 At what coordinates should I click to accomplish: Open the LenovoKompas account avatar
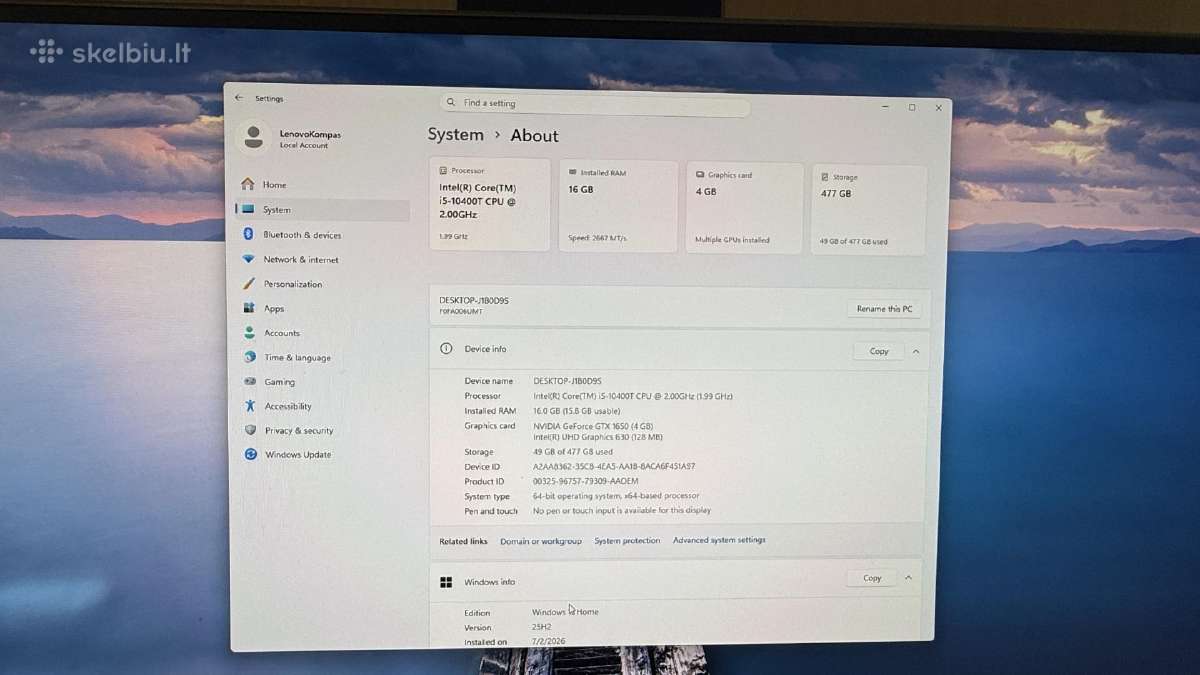pos(253,137)
